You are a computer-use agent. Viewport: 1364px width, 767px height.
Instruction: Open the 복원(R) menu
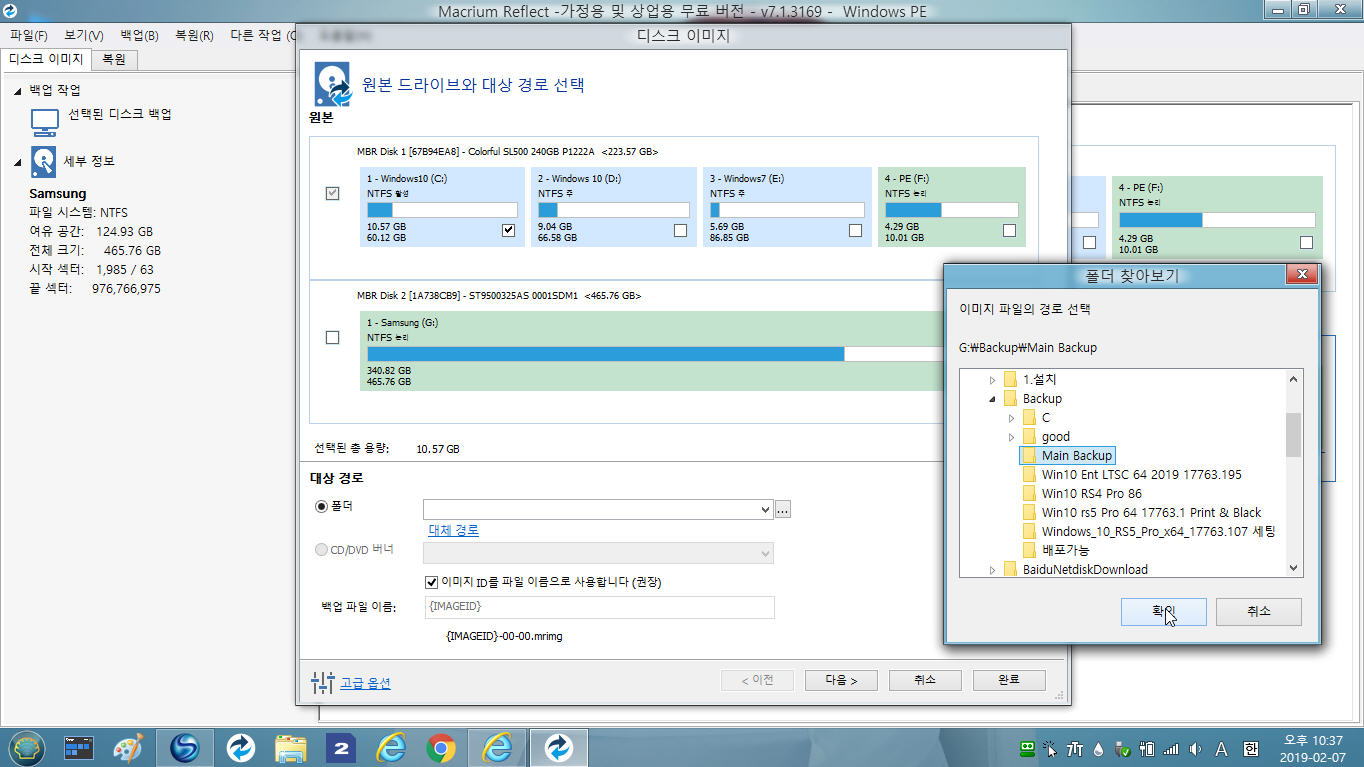pos(194,35)
